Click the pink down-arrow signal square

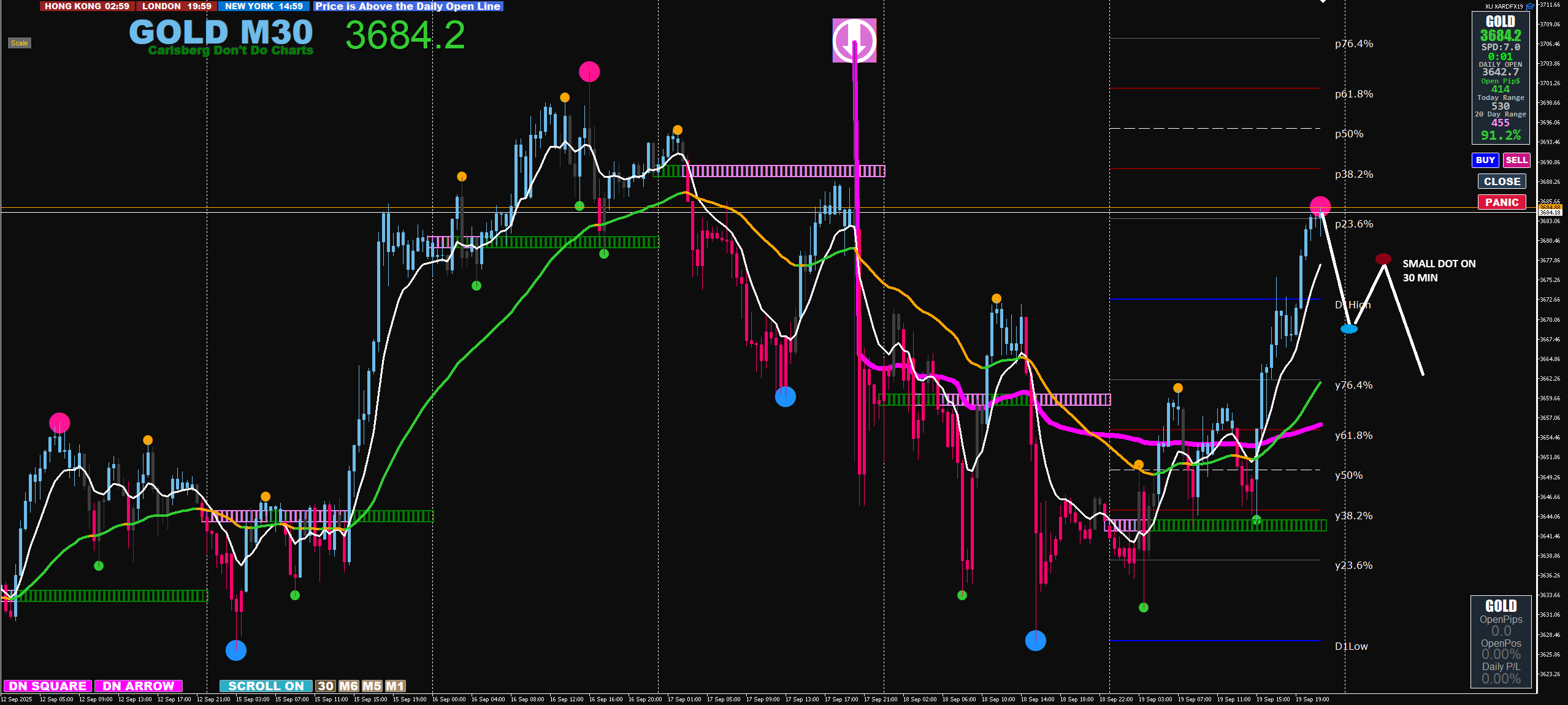tap(854, 40)
